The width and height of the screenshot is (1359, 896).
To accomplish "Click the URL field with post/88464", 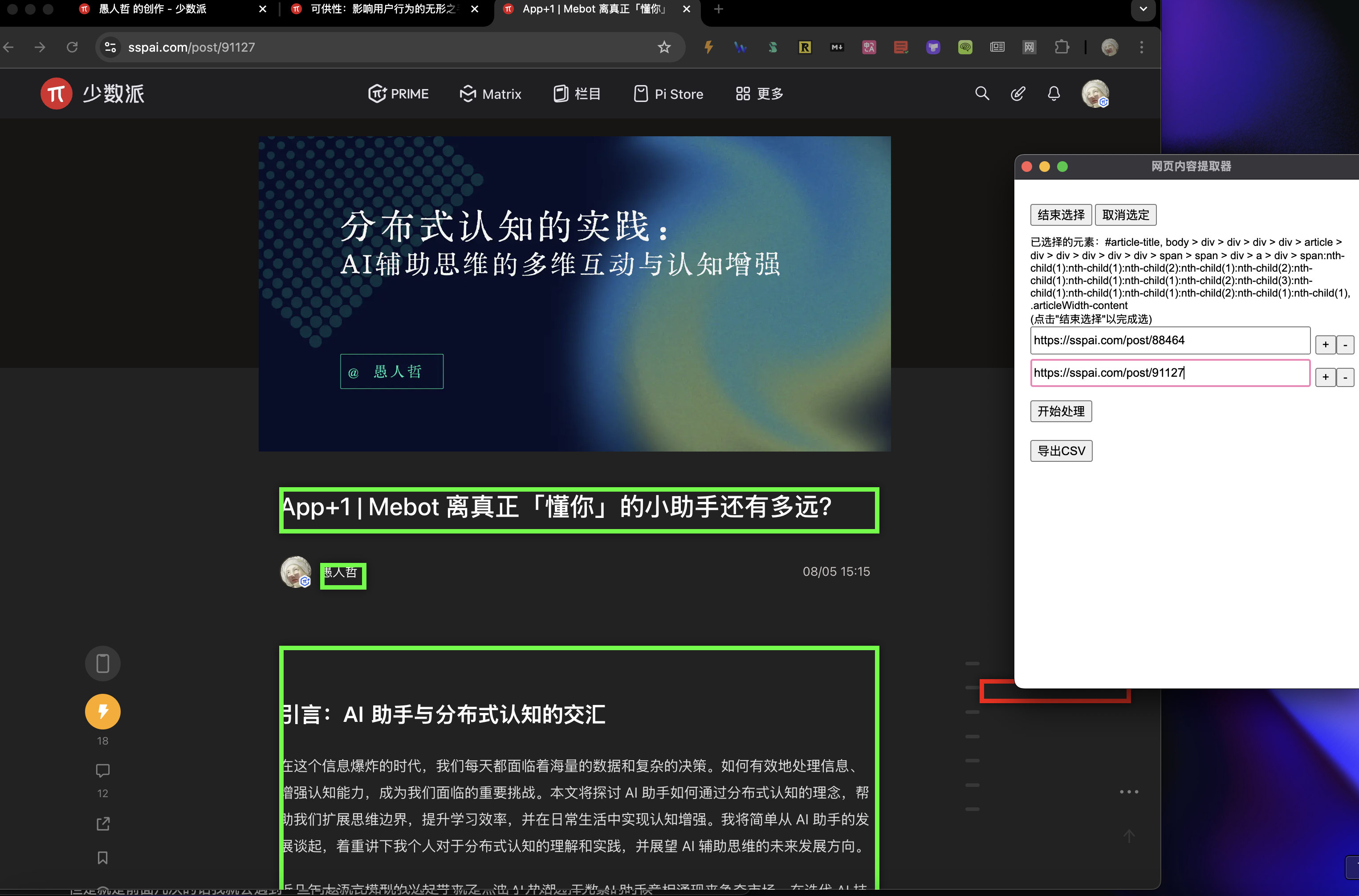I will pyautogui.click(x=1170, y=341).
